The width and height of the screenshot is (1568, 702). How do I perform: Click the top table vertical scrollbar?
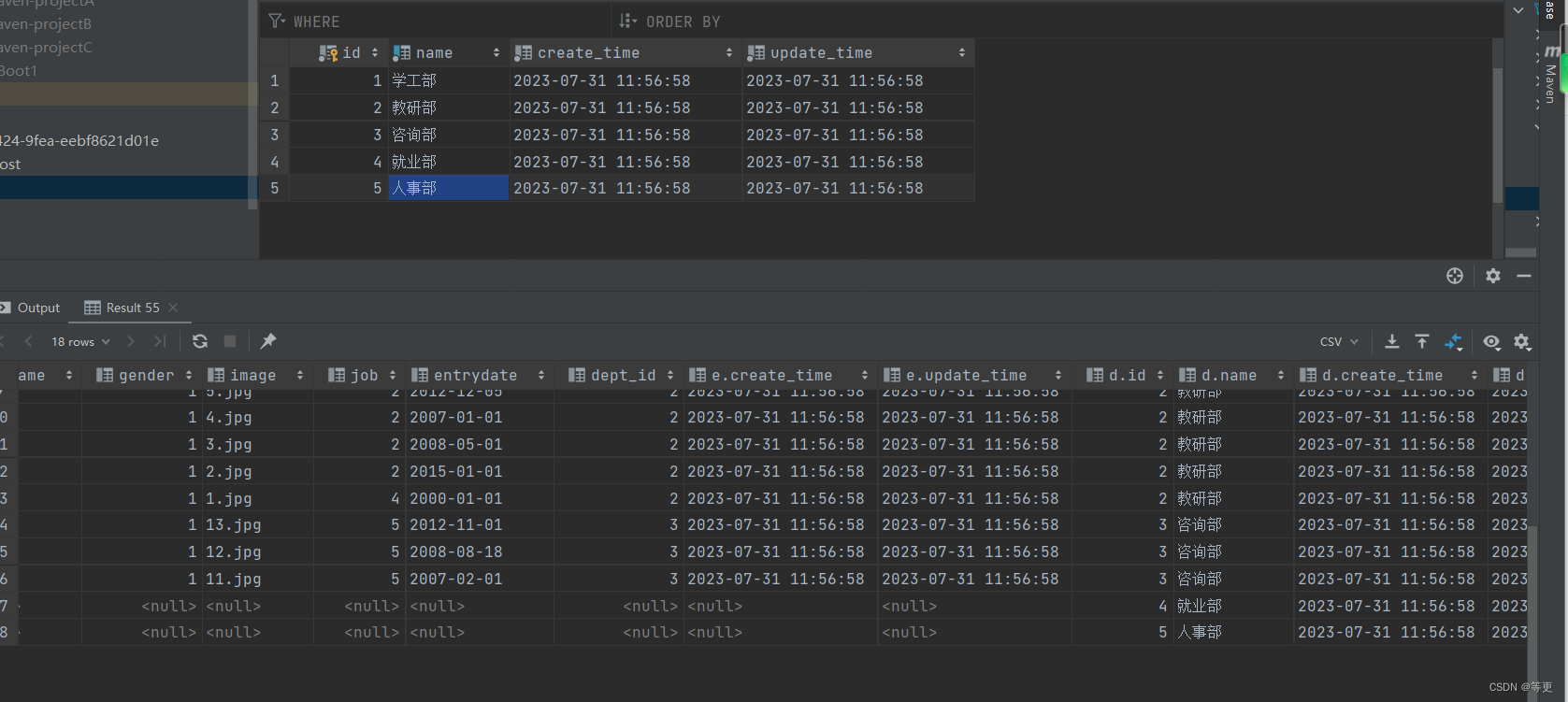[1497, 136]
